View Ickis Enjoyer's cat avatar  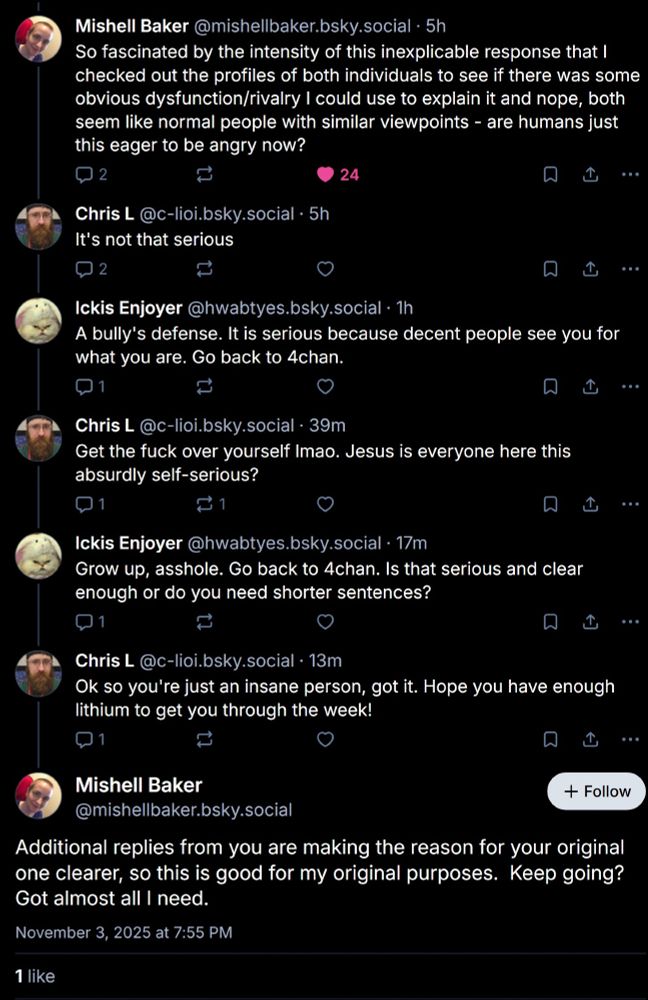[x=39, y=321]
